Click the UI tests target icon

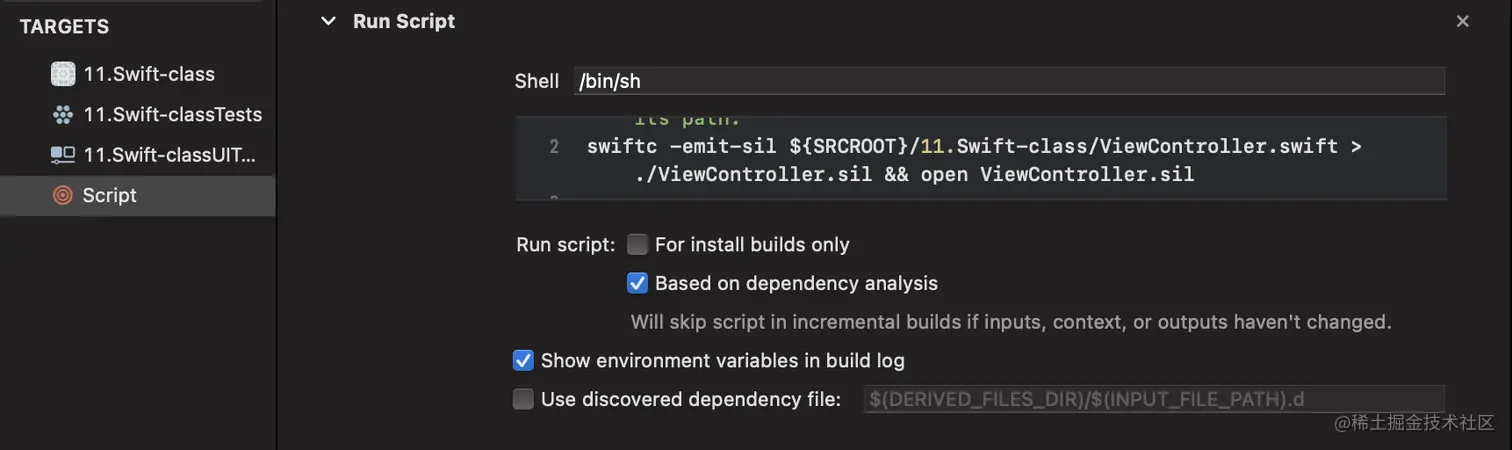tap(63, 155)
